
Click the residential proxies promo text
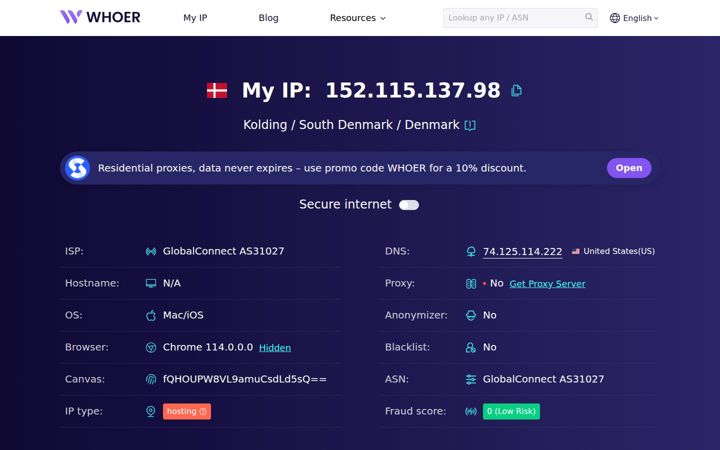(312, 168)
